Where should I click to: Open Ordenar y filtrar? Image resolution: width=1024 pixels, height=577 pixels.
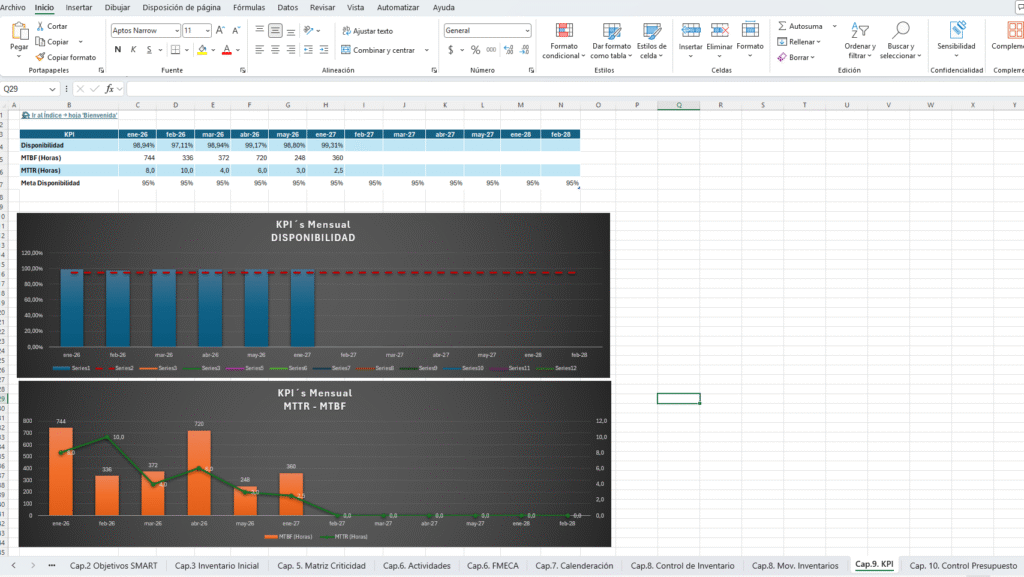[x=859, y=40]
